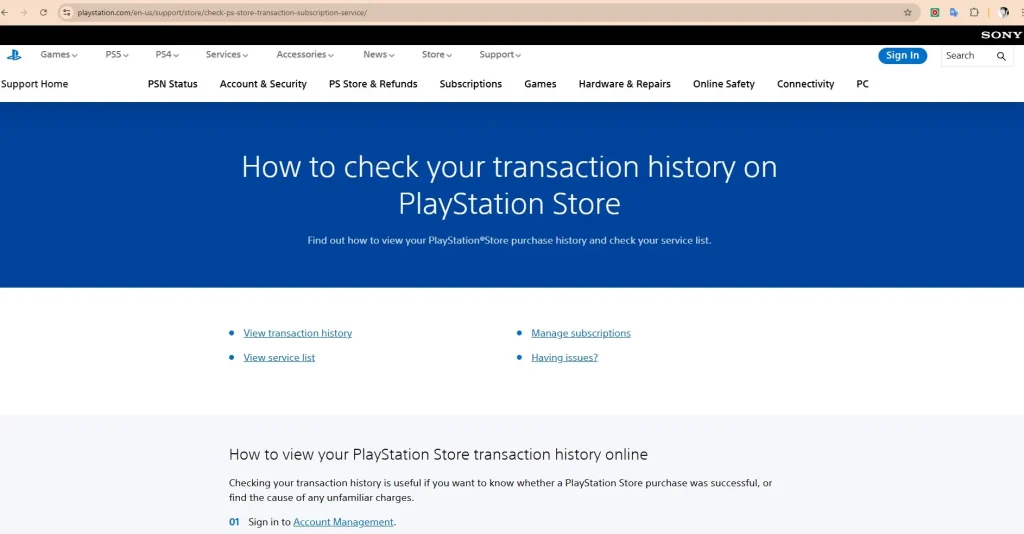Click the browser forward arrow
Screen dimensions: 1024x534
24,12
